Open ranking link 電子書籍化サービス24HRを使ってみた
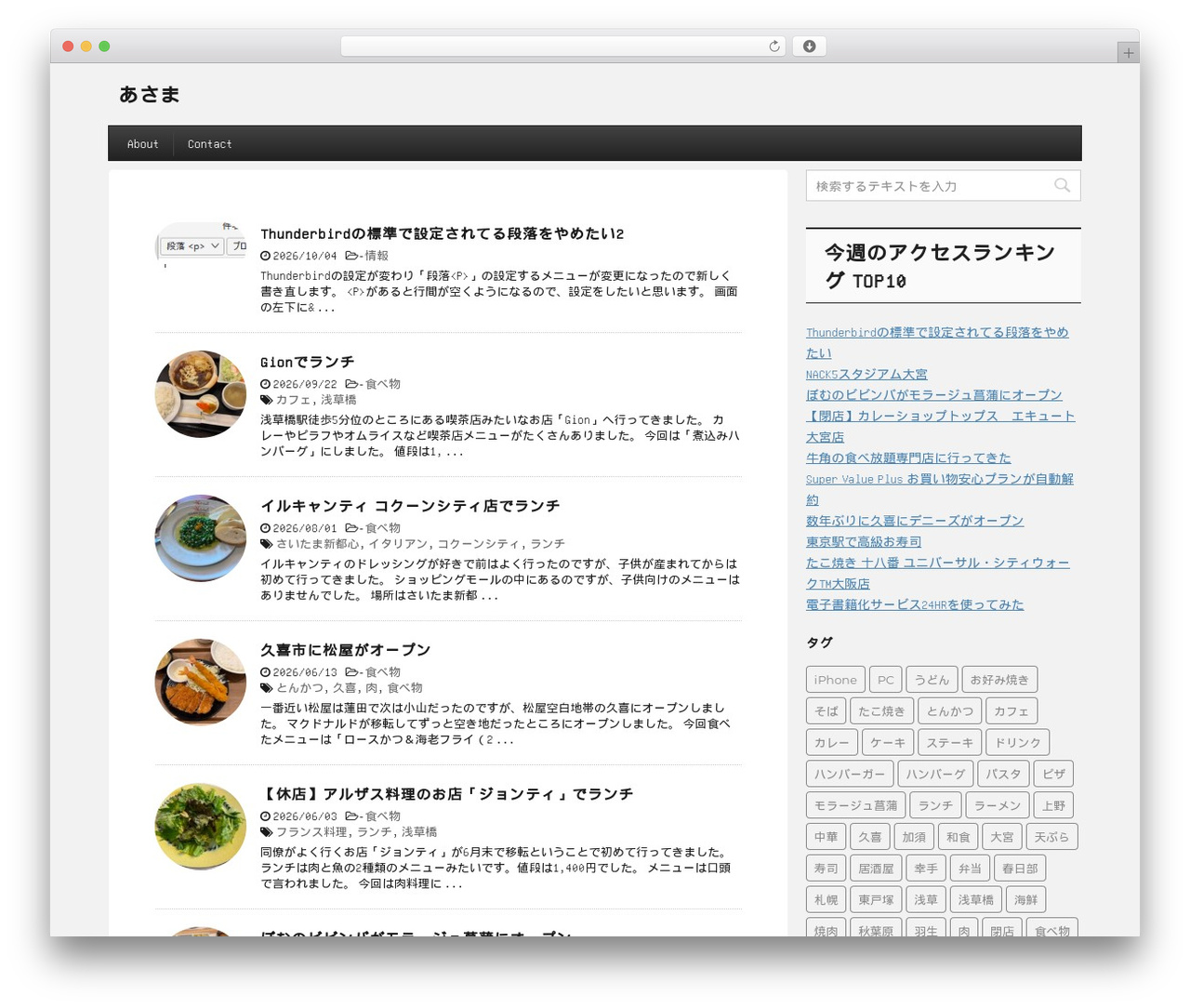Viewport: 1190px width, 1008px height. click(x=915, y=604)
